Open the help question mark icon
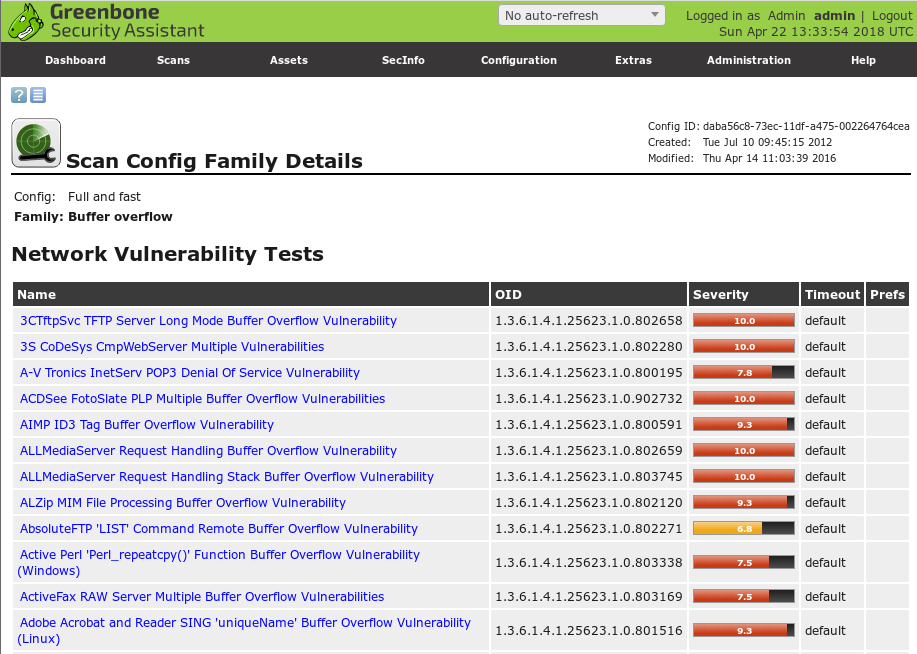Screen dimensions: 917x654 point(19,95)
